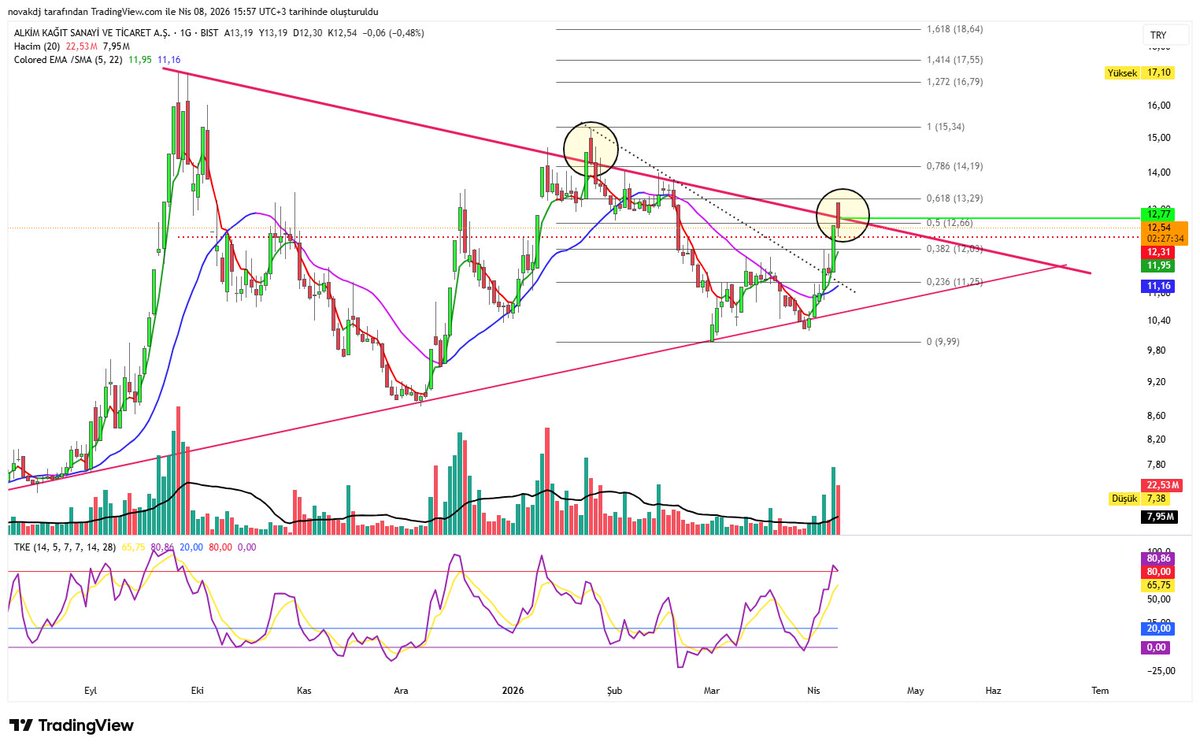The height and width of the screenshot is (749, 1200).
Task: Click the Eki month on time axis
Action: 196,690
